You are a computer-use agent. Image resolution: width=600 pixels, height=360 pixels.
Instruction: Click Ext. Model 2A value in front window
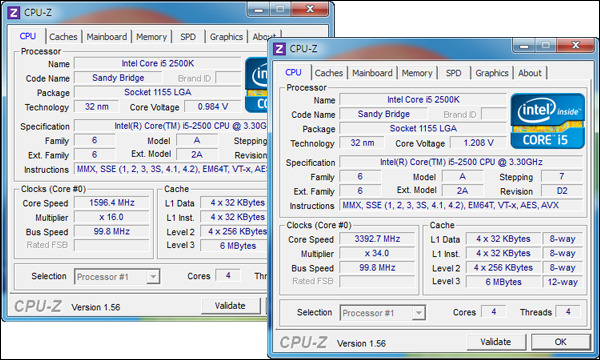pos(462,191)
